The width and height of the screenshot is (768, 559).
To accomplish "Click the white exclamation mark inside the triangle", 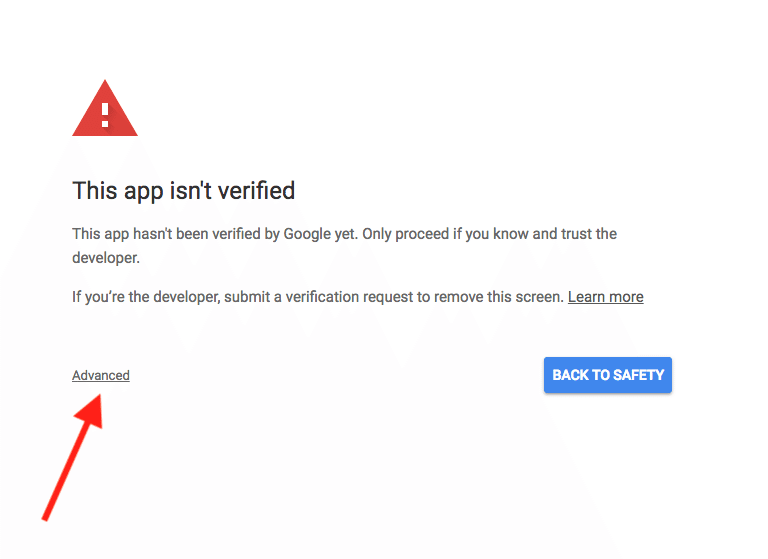I will point(105,115).
